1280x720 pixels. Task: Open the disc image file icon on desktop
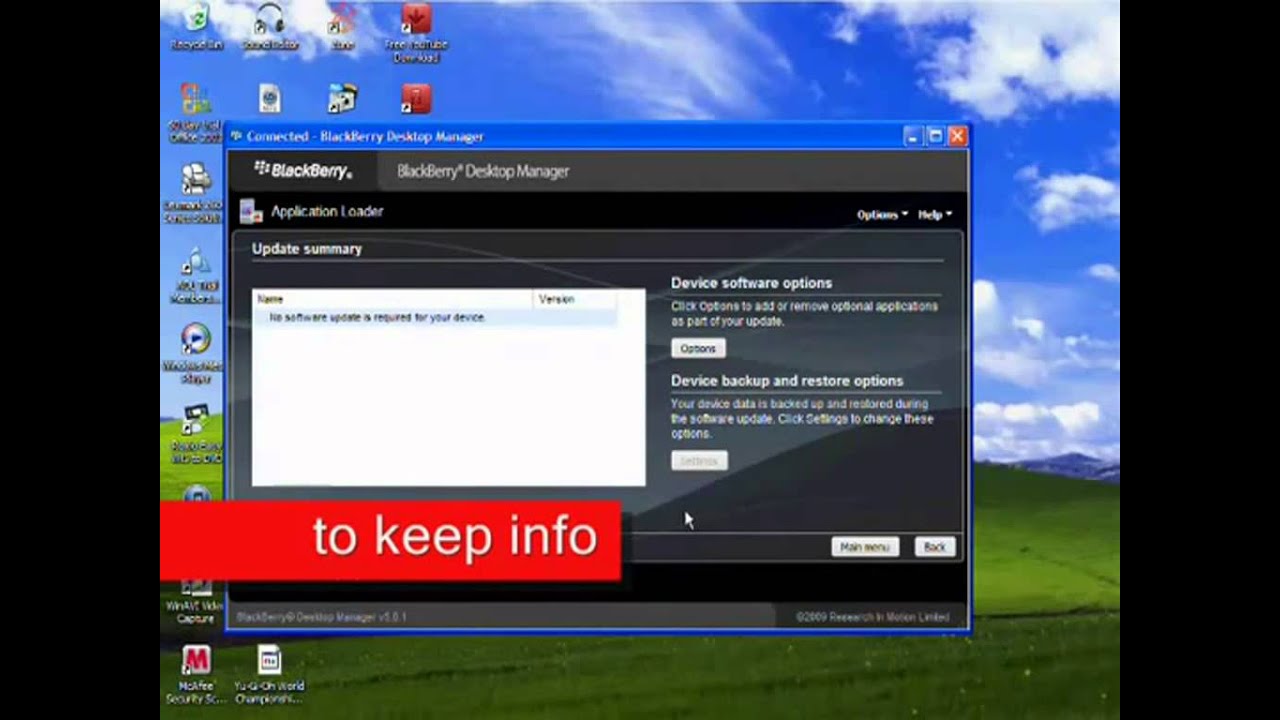270,98
